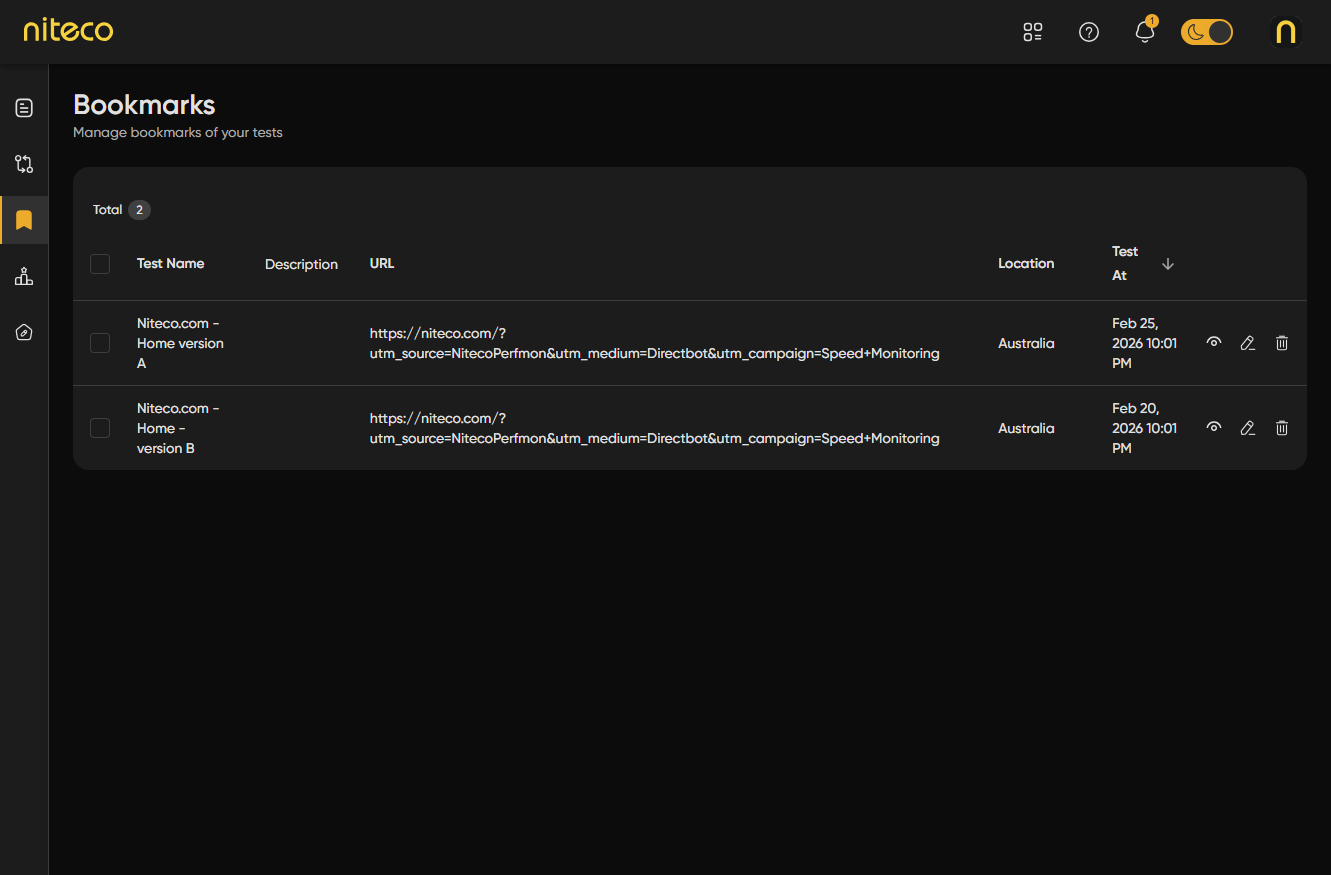The width and height of the screenshot is (1331, 875).
Task: Open the notifications bell
Action: point(1145,32)
